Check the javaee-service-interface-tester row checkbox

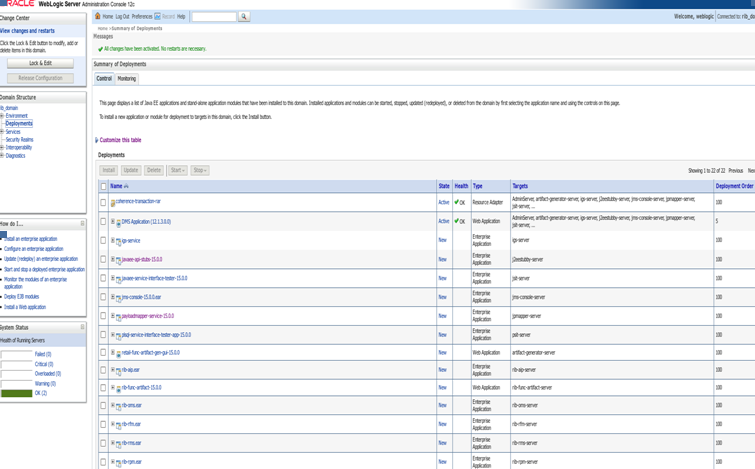[x=103, y=278]
